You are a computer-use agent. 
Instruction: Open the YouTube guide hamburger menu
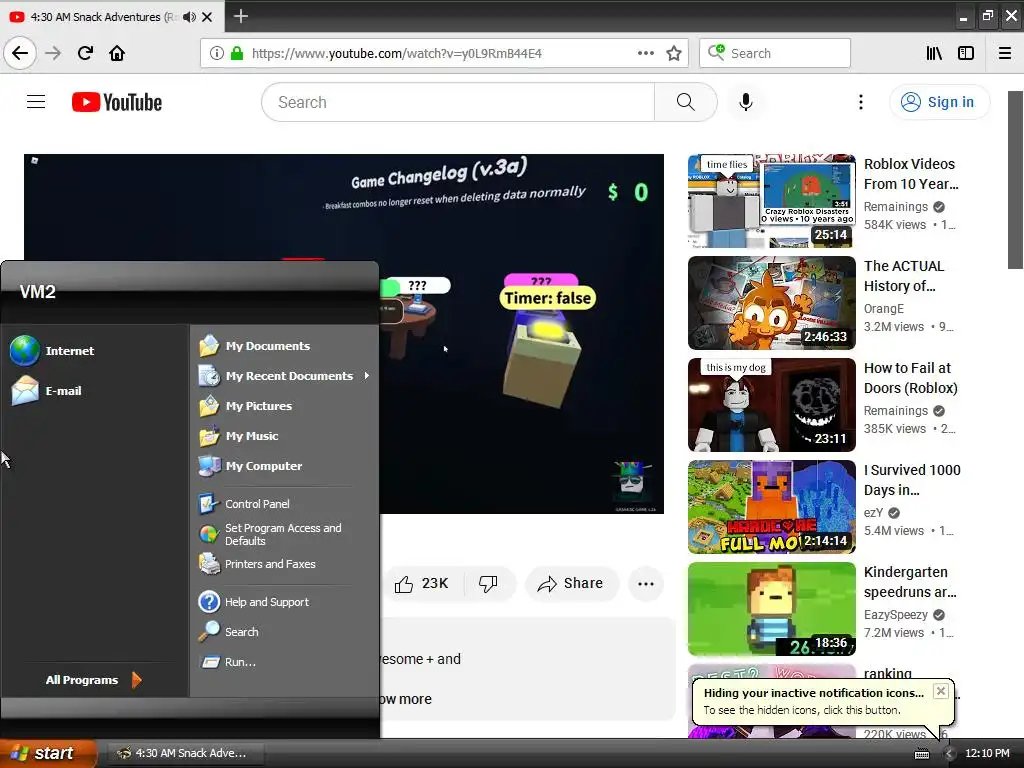[x=36, y=102]
